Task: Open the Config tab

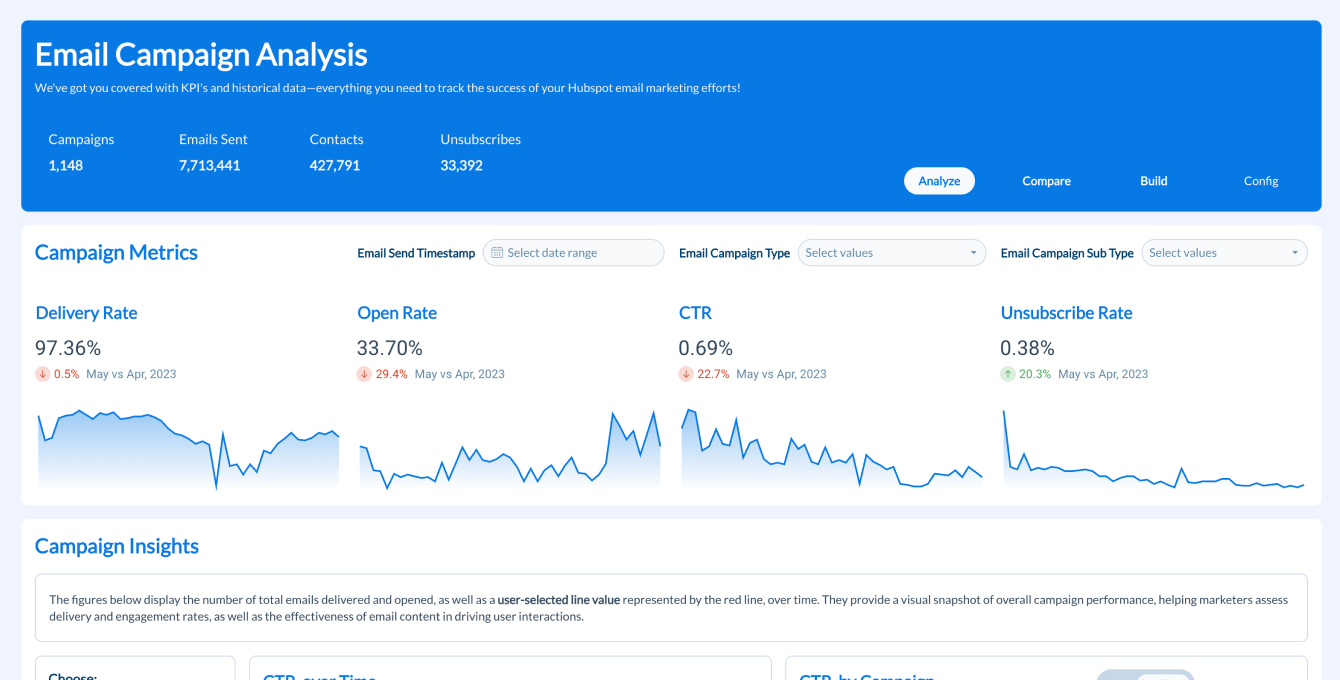Action: pyautogui.click(x=1261, y=181)
